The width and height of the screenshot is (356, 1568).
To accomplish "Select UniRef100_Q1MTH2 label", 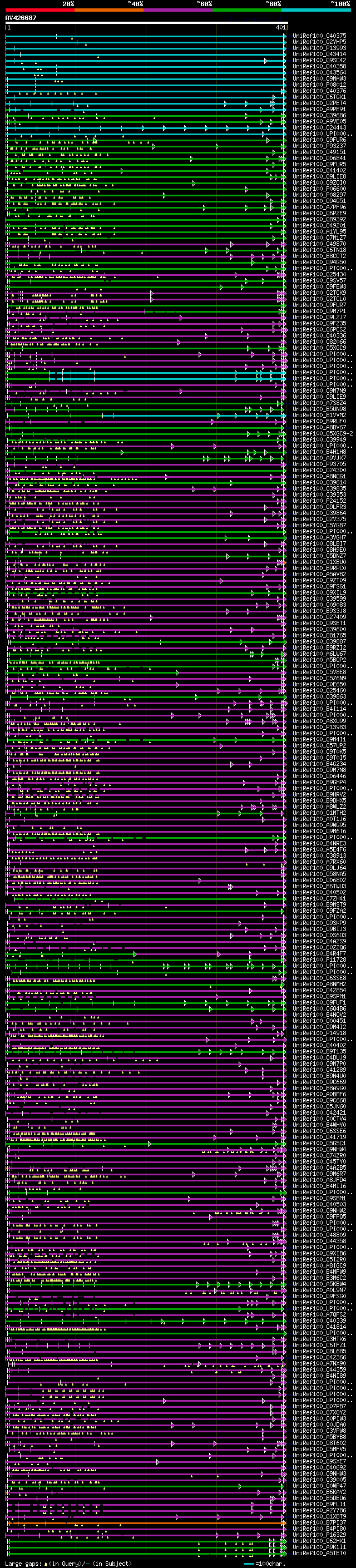I will pyautogui.click(x=319, y=813).
